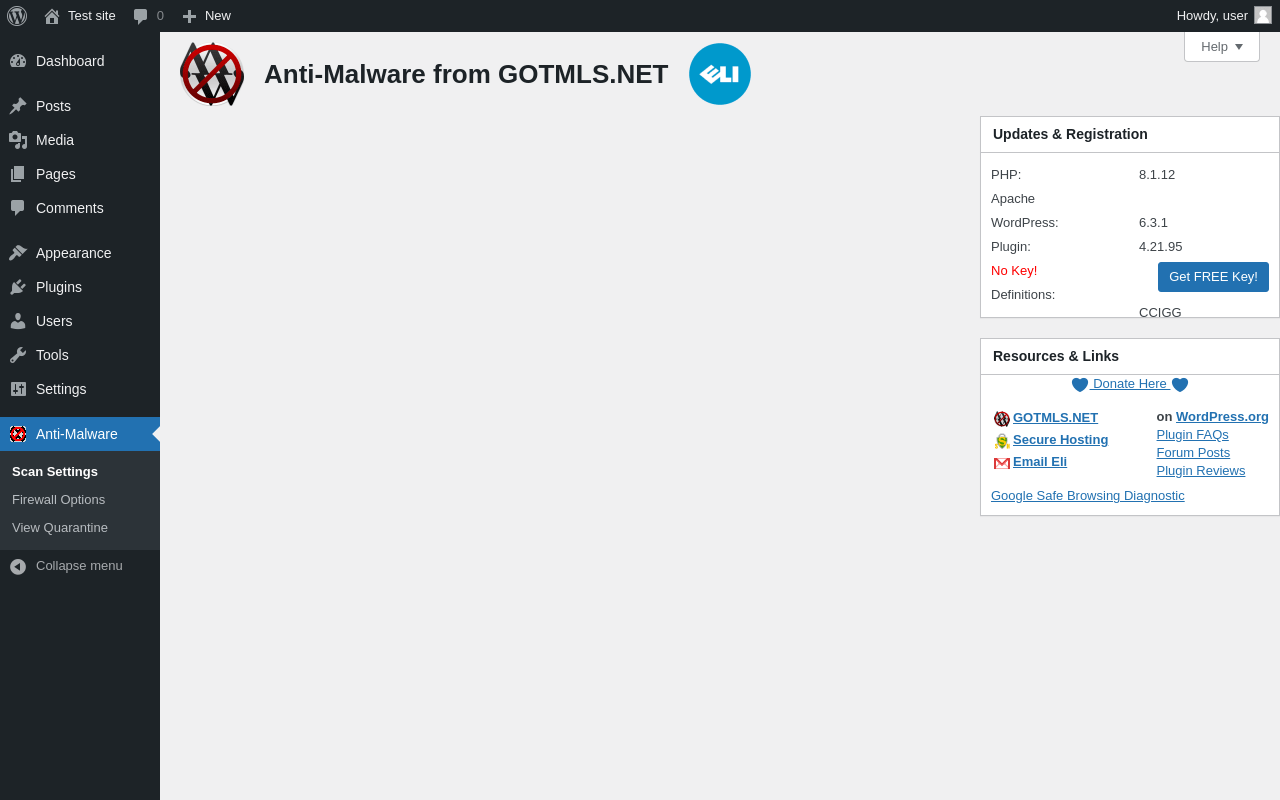Click the Get FREE Key! button
Image resolution: width=1280 pixels, height=800 pixels.
click(x=1213, y=277)
